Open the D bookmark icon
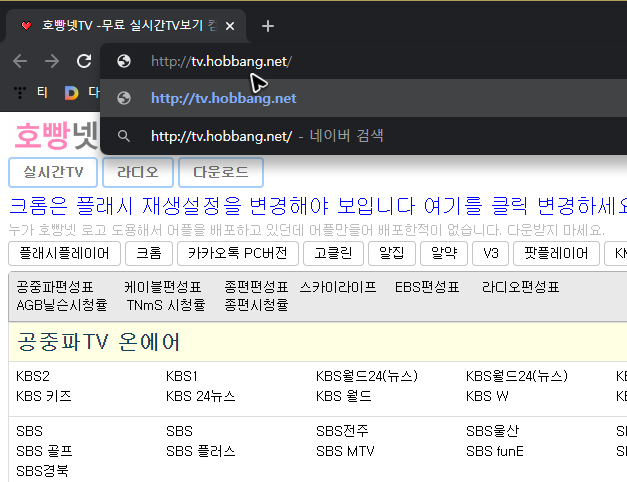 point(71,93)
